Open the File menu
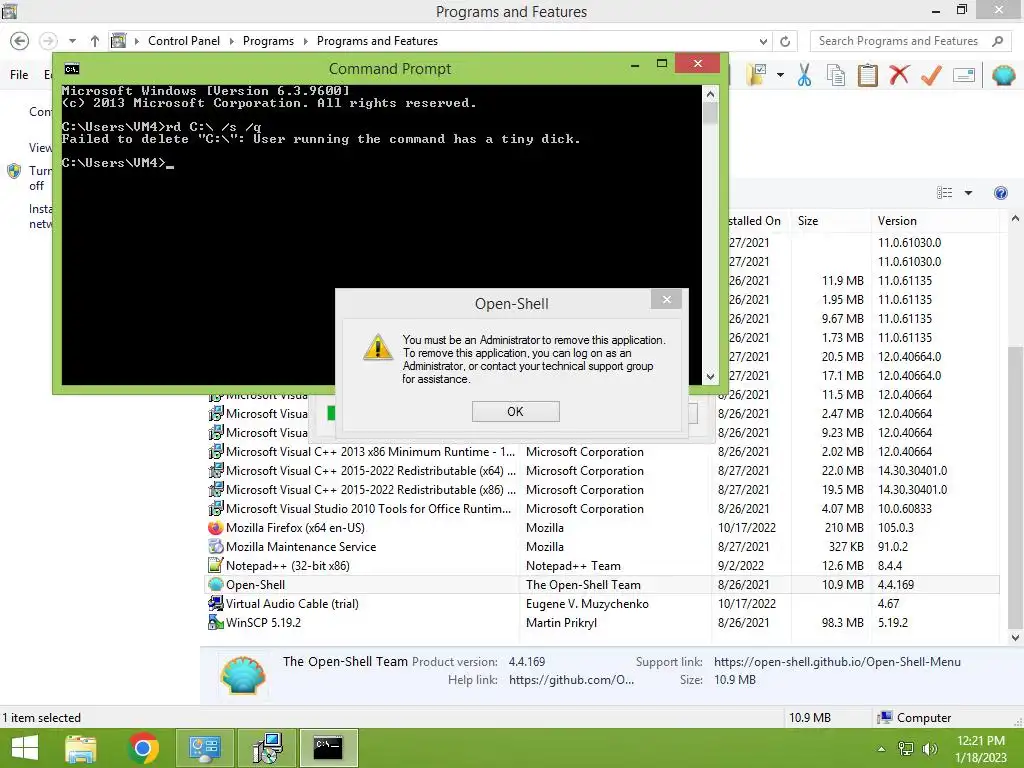 pos(19,74)
